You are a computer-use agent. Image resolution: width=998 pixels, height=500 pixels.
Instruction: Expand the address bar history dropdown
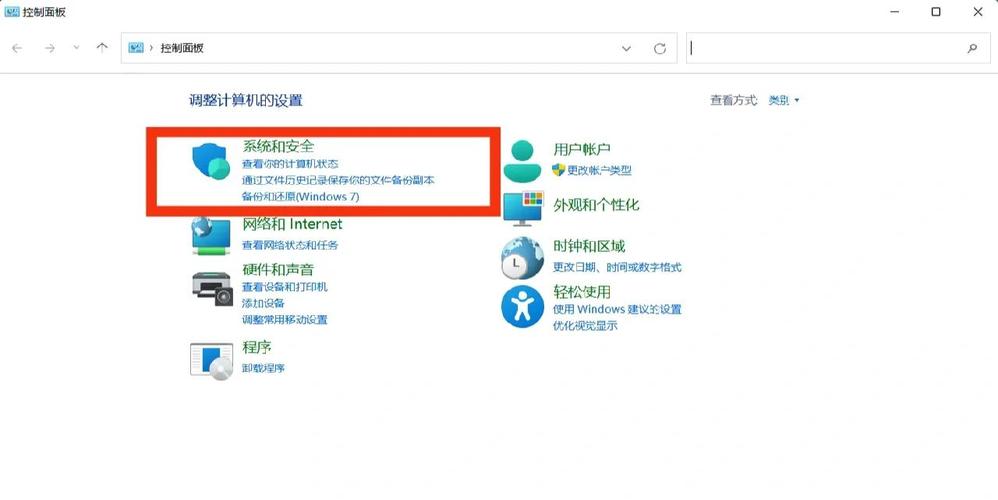click(627, 48)
